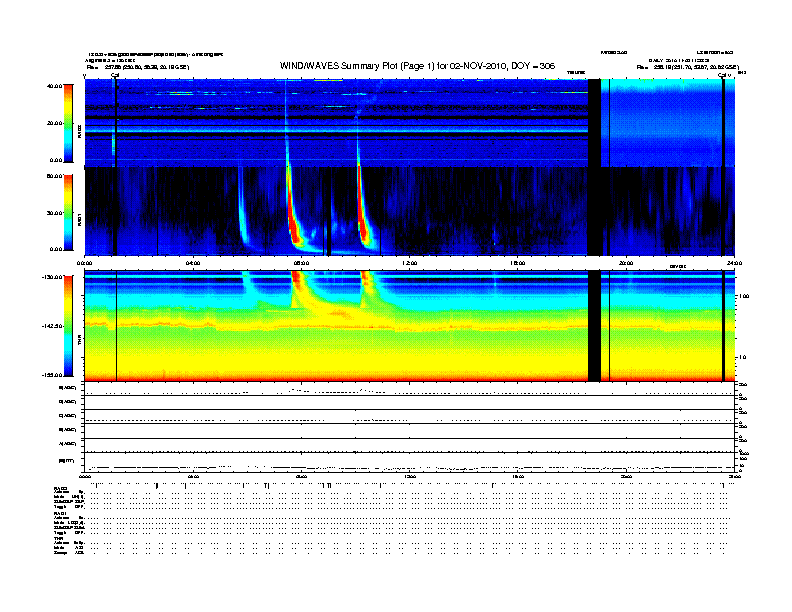This screenshot has width=792, height=612.
Task: Click the orange plasma line in TNR near 02:00
Action: (139, 325)
